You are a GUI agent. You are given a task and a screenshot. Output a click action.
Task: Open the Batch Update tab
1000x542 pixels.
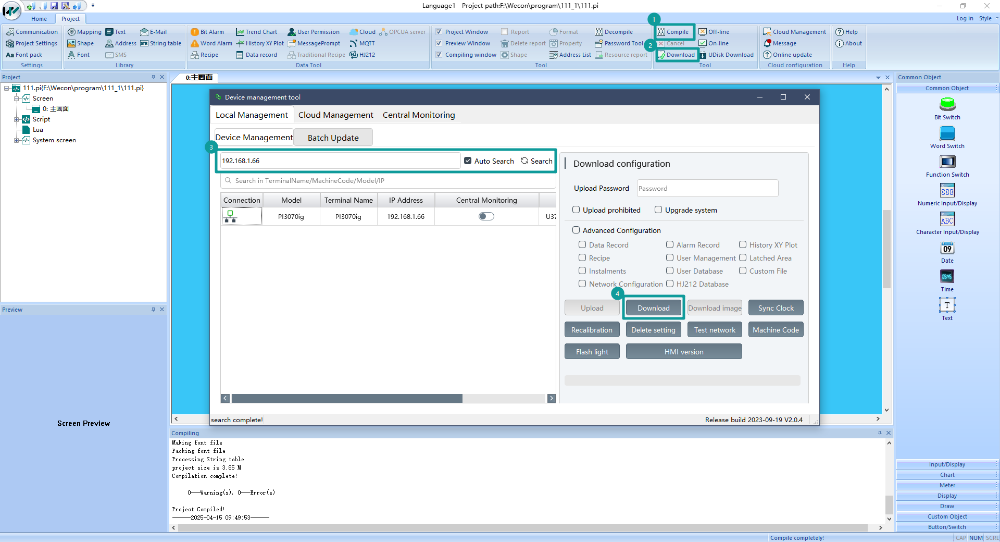tap(333, 138)
